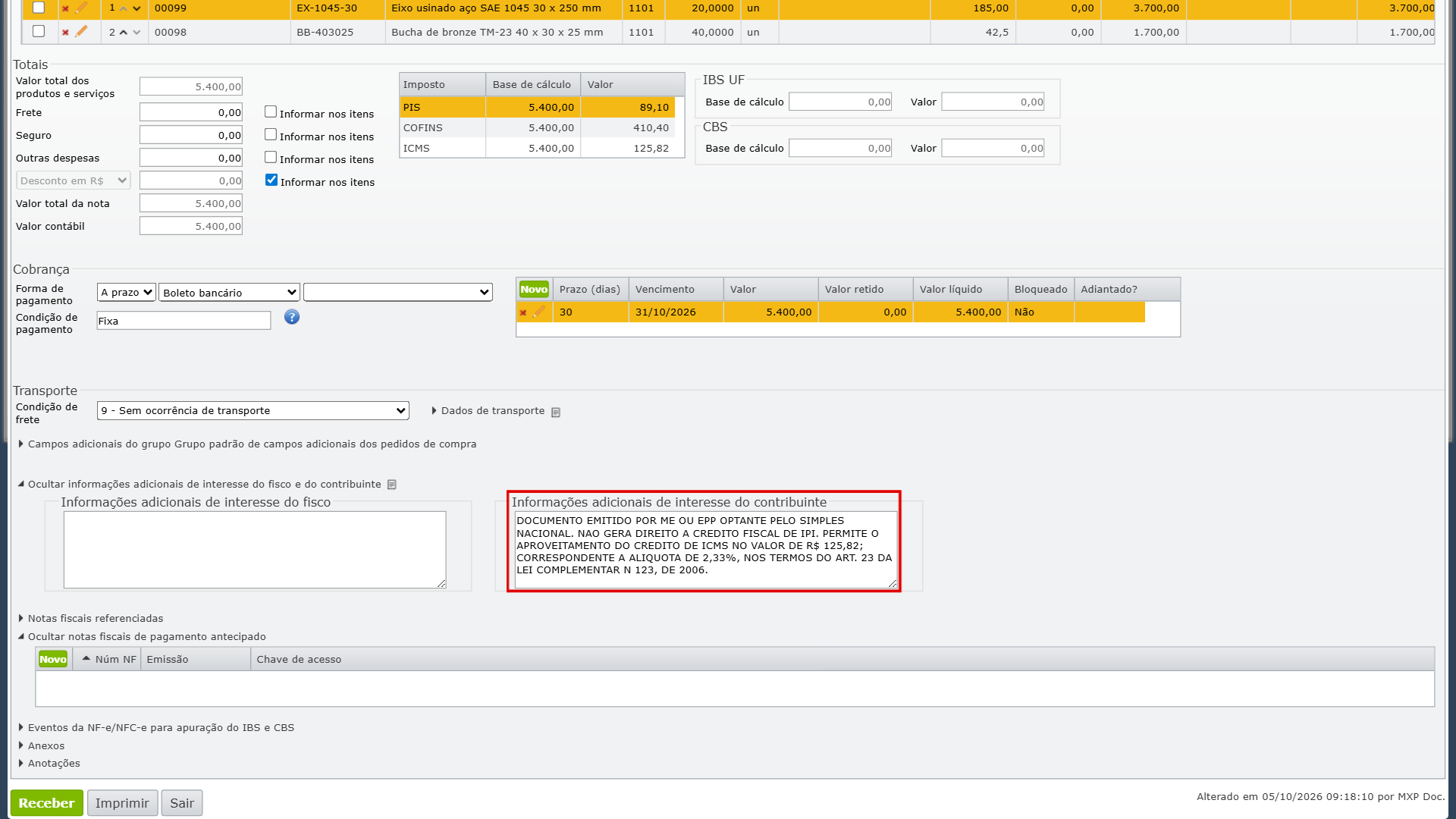Uncheck Informar nos itens for discount
The width and height of the screenshot is (1456, 819).
tap(271, 180)
